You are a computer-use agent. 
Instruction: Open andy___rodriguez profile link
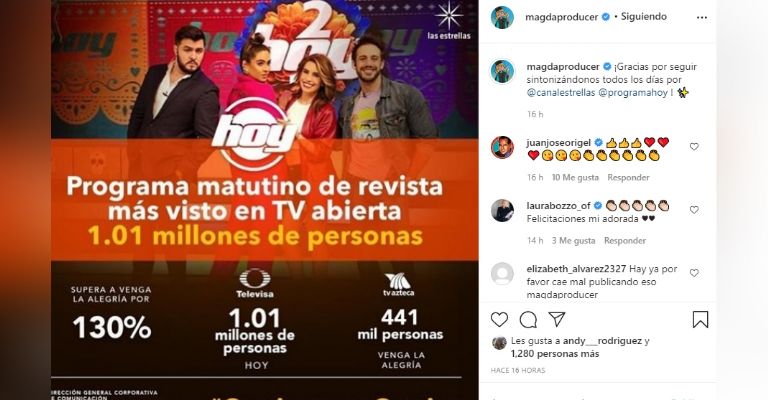(602, 341)
